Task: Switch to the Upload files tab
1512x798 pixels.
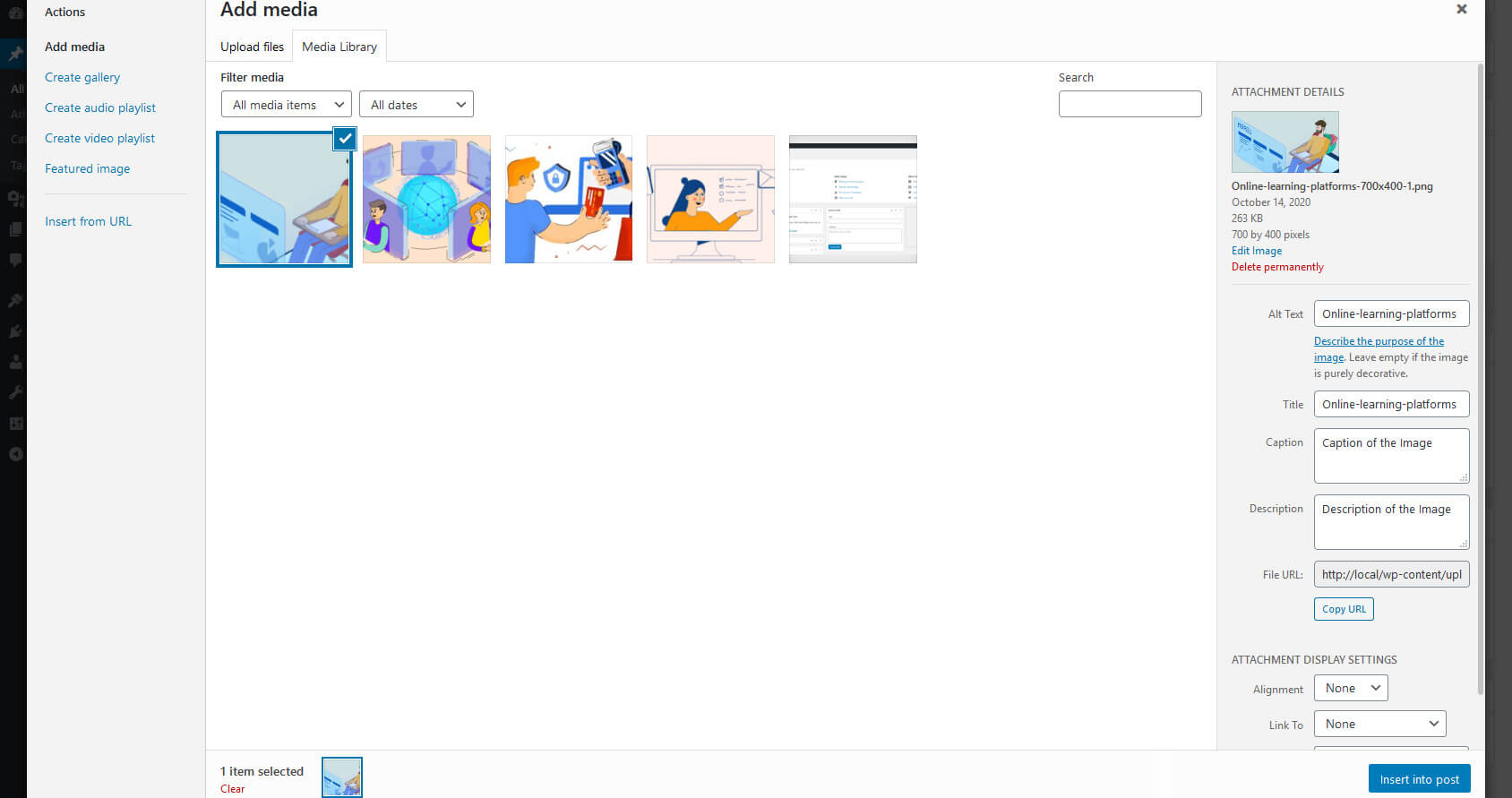Action: [x=252, y=47]
